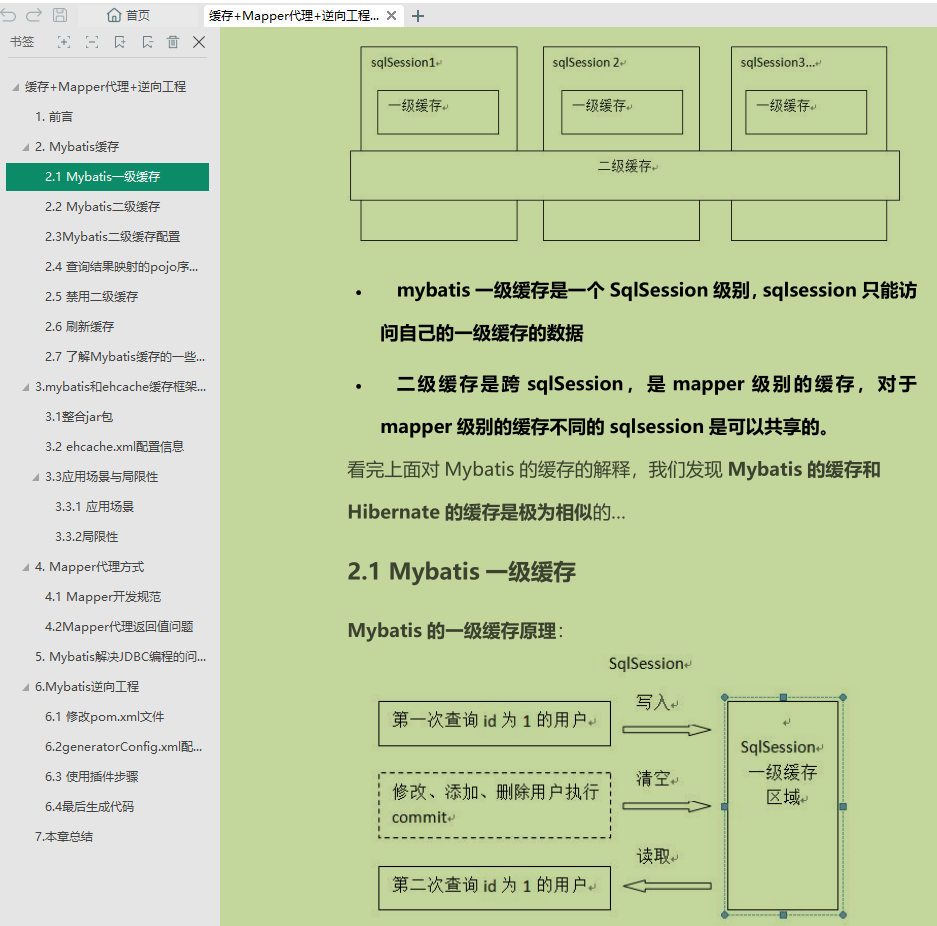Open a new tab with plus button
The height and width of the screenshot is (926, 937).
(x=418, y=16)
